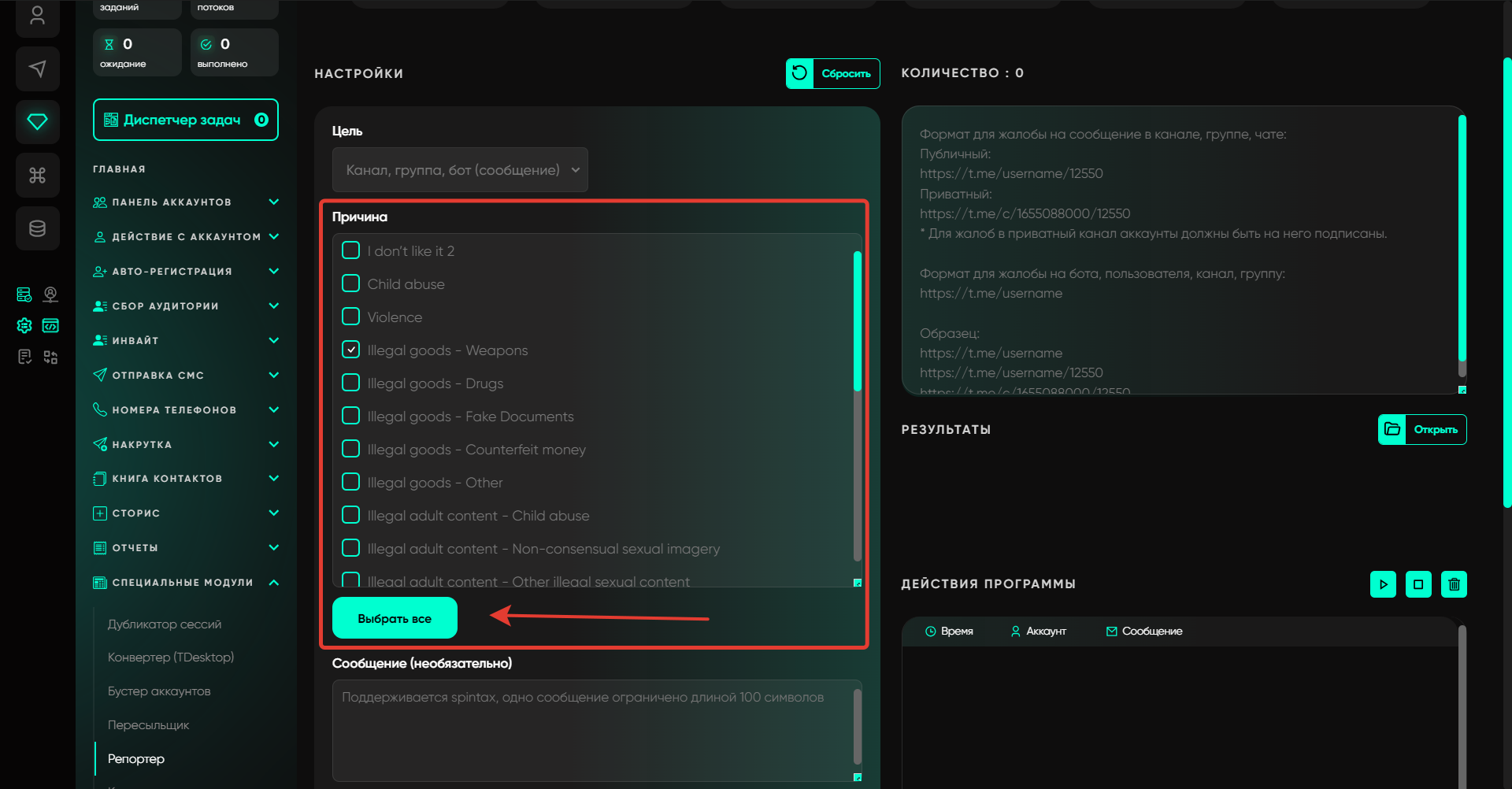1512x789 pixels.
Task: Click the stop square icon
Action: pos(1418,584)
